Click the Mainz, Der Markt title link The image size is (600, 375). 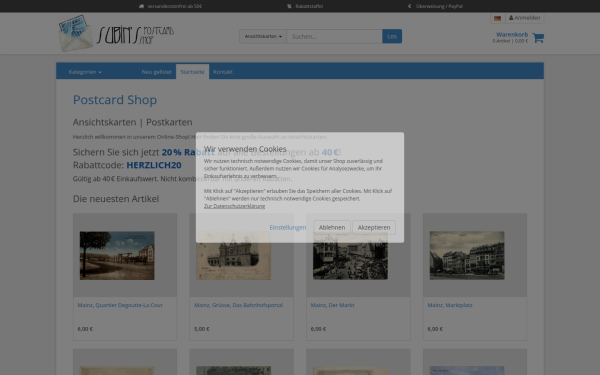pos(333,305)
